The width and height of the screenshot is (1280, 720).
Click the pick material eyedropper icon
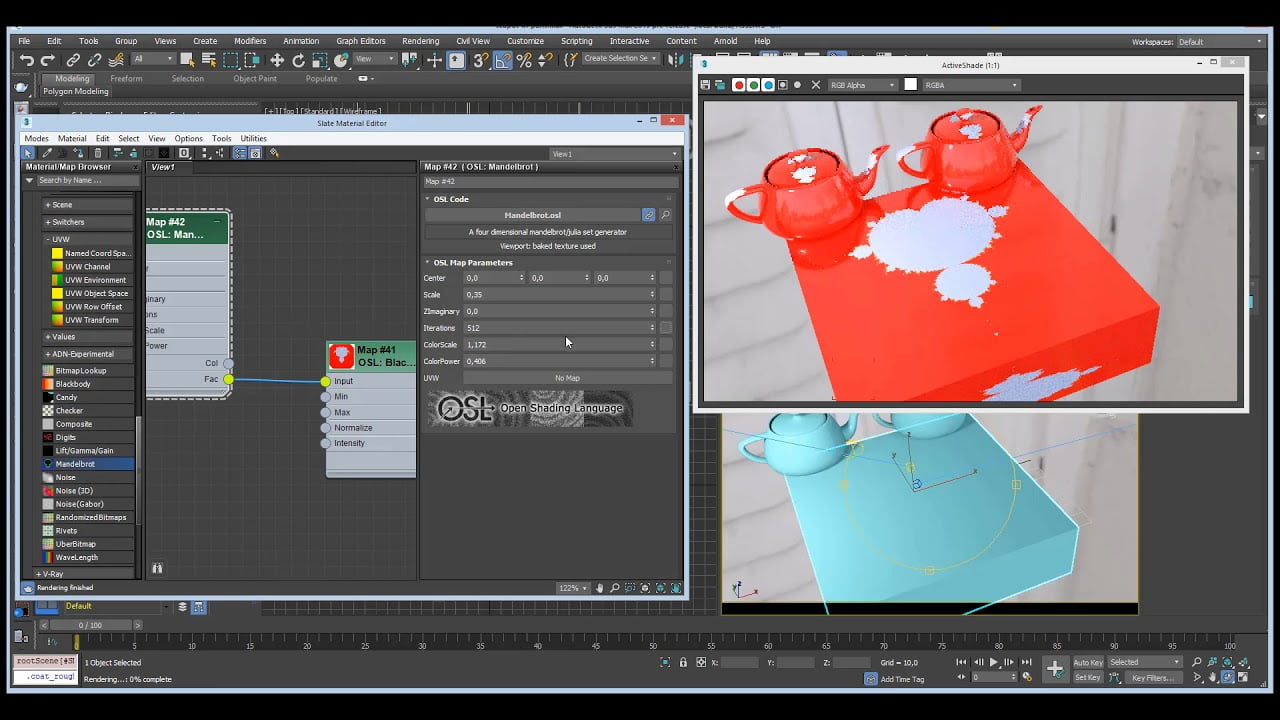pos(46,153)
